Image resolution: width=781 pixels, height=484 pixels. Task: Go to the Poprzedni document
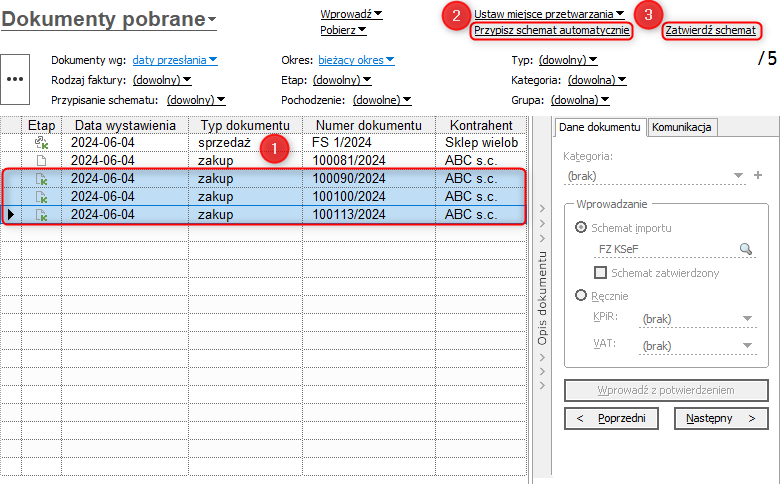[x=611, y=418]
